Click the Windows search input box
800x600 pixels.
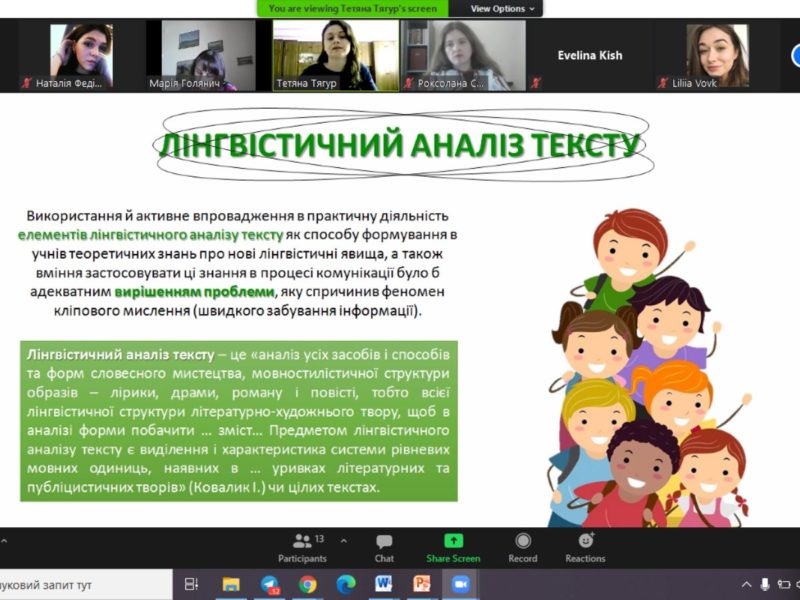[x=80, y=584]
